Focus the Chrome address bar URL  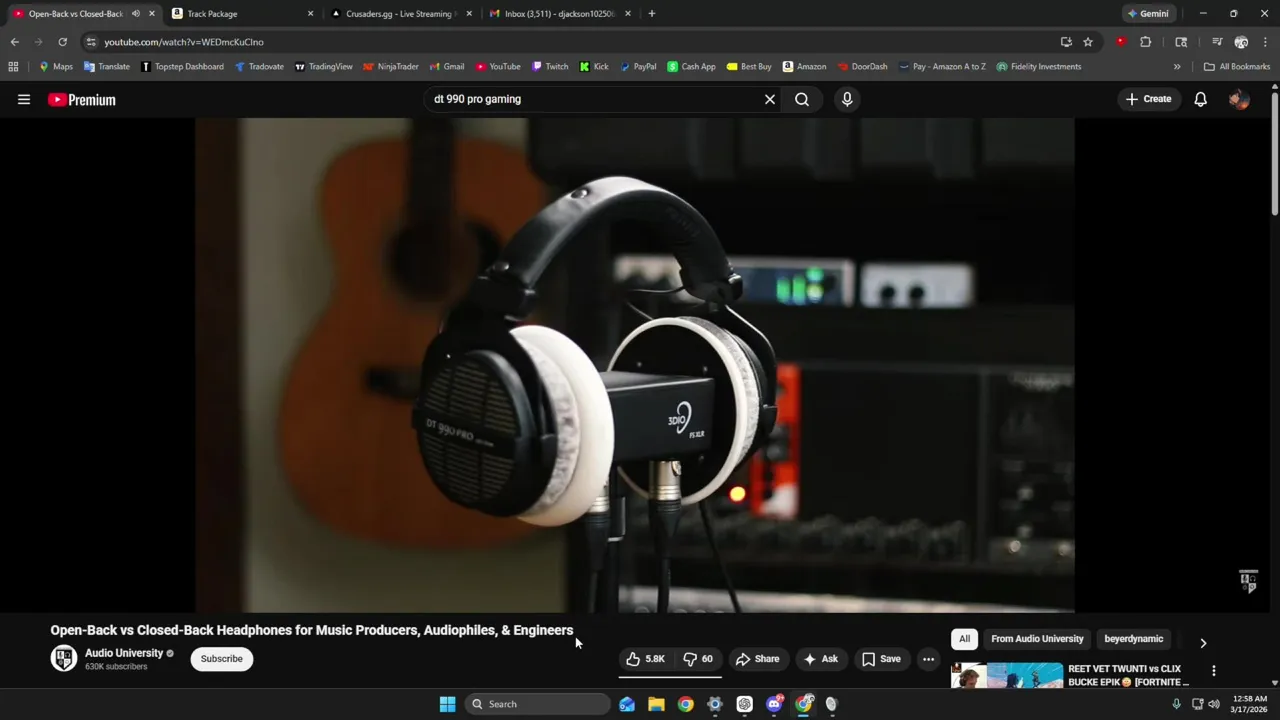click(x=184, y=42)
